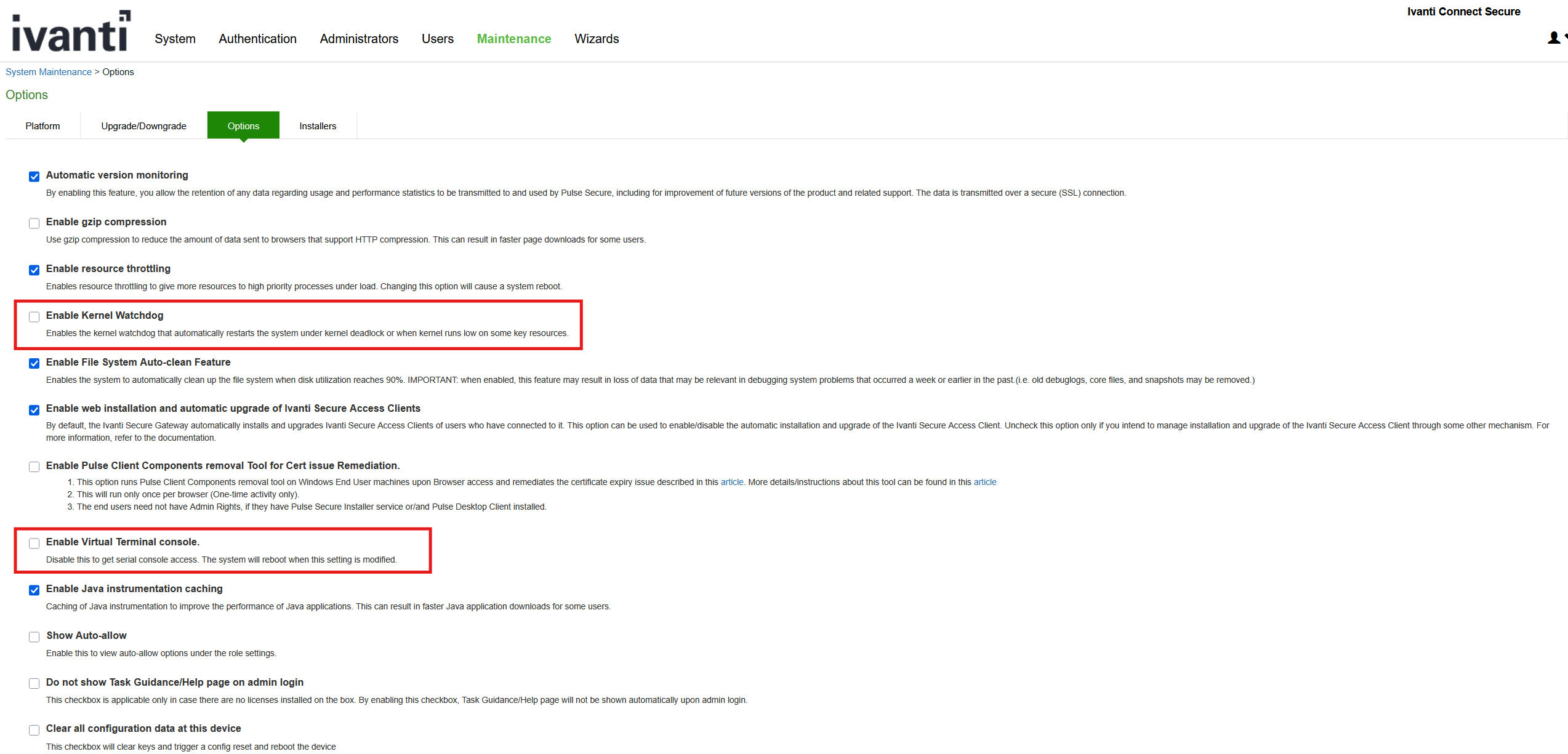1568x754 pixels.
Task: Open the Users menu
Action: pyautogui.click(x=437, y=39)
